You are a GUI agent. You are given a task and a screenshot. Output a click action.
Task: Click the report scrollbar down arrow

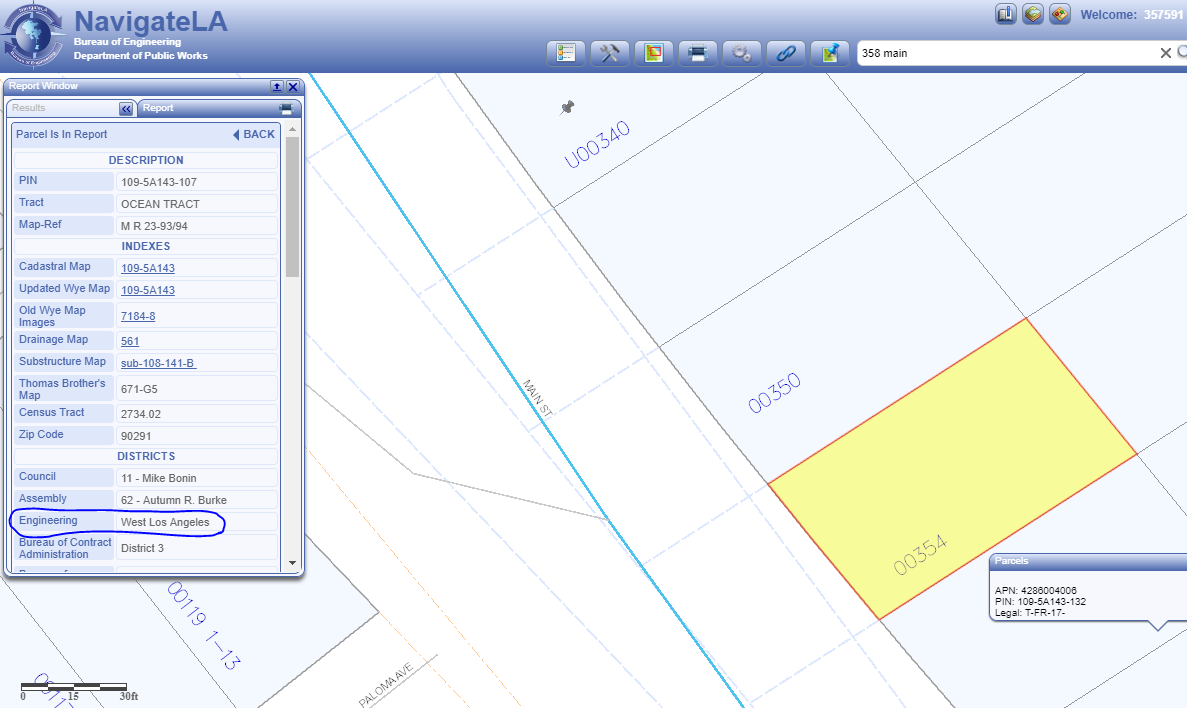tap(293, 563)
